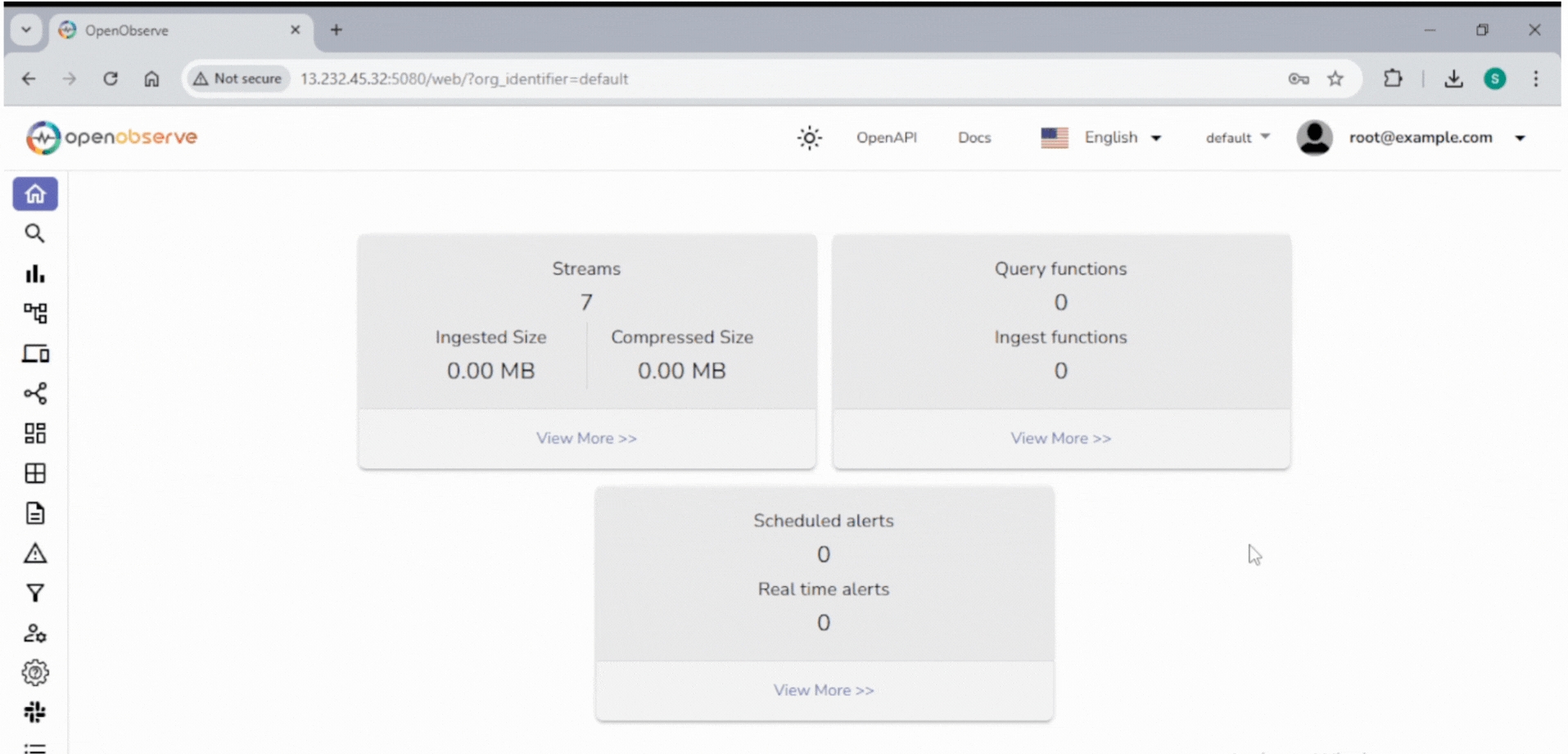
Task: Open the Docs menu item
Action: tap(974, 138)
